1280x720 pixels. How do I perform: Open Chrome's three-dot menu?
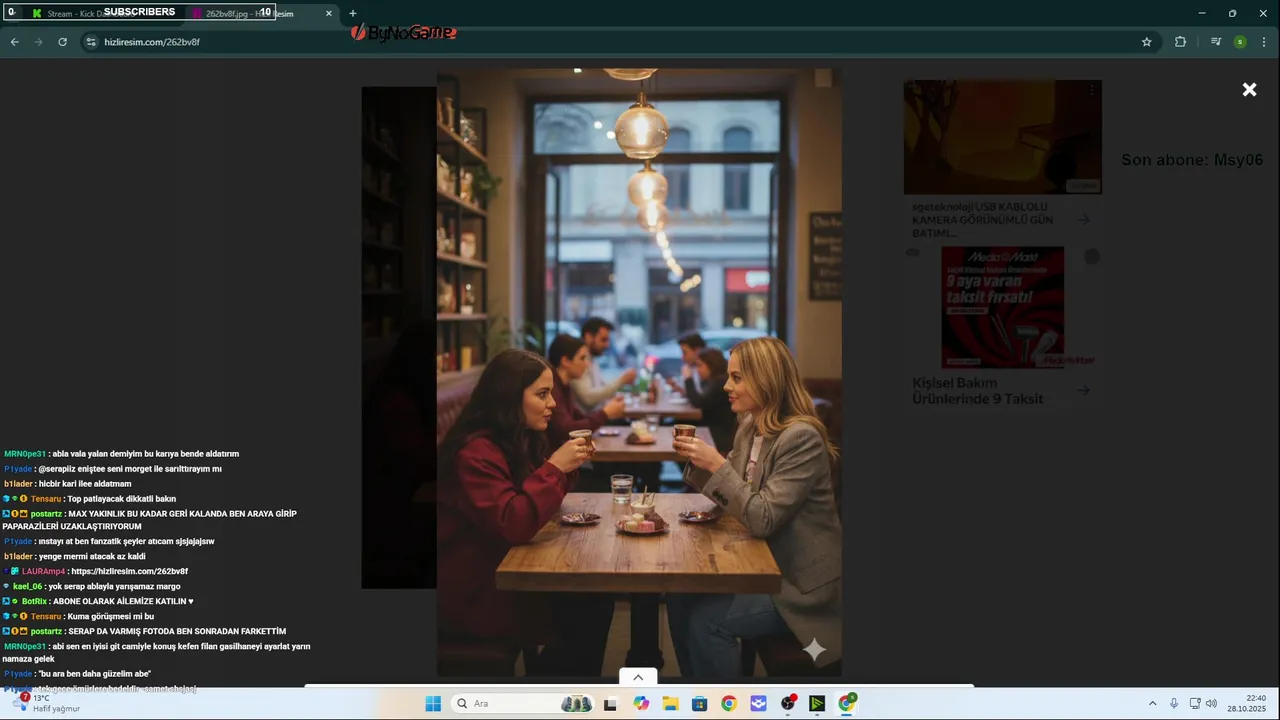click(1265, 42)
